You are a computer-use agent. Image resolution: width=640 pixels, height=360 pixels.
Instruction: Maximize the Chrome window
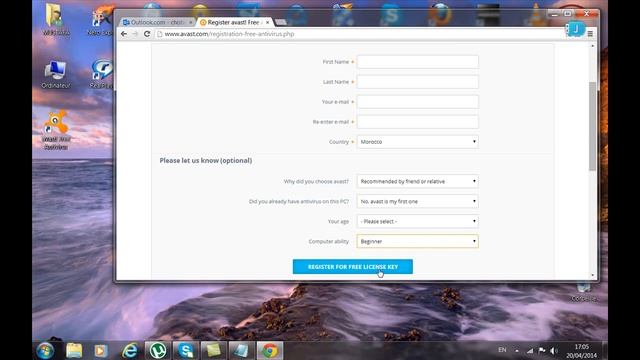pos(568,14)
